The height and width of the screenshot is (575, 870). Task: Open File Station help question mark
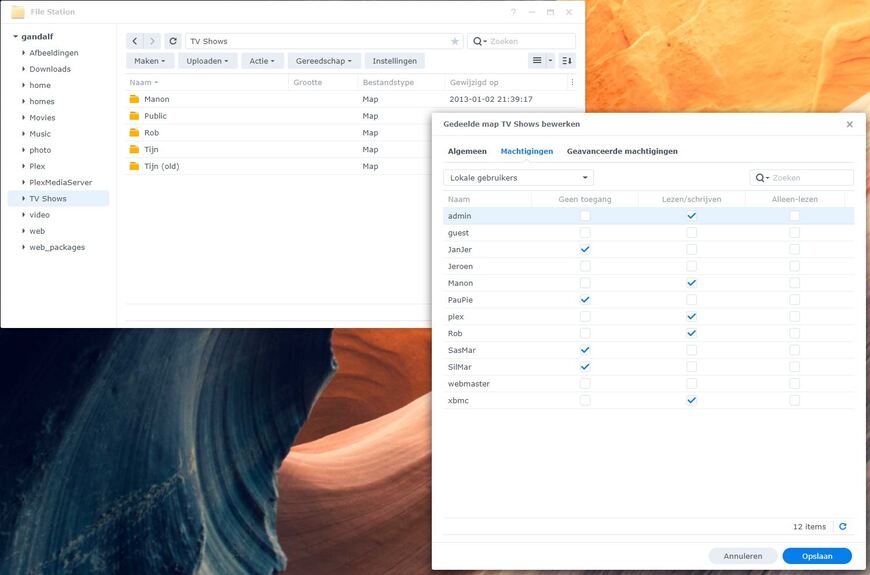click(x=513, y=12)
